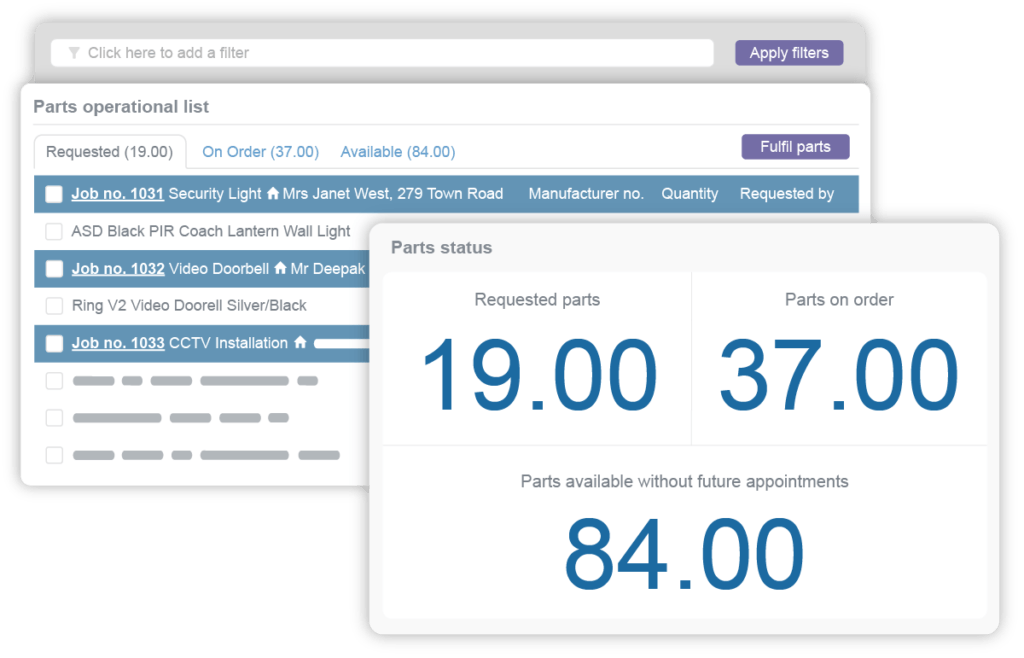Image resolution: width=1024 pixels, height=658 pixels.
Task: Click the house icon next to Mrs Janet West
Action: [x=276, y=194]
